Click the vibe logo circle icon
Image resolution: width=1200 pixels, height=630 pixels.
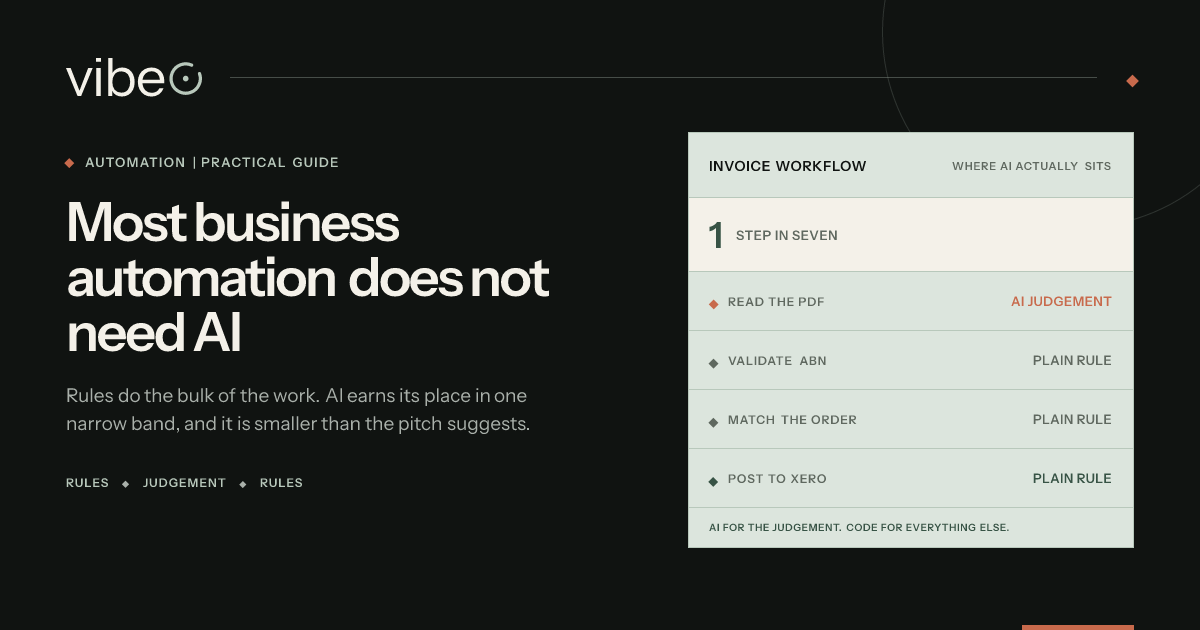point(186,78)
